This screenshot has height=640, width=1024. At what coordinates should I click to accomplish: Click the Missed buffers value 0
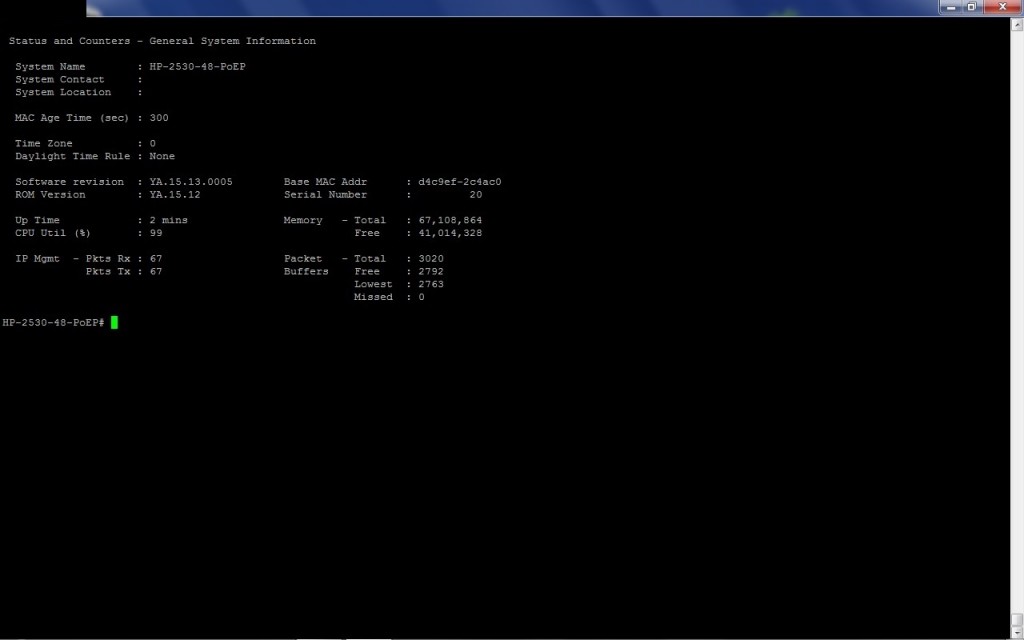click(x=421, y=297)
